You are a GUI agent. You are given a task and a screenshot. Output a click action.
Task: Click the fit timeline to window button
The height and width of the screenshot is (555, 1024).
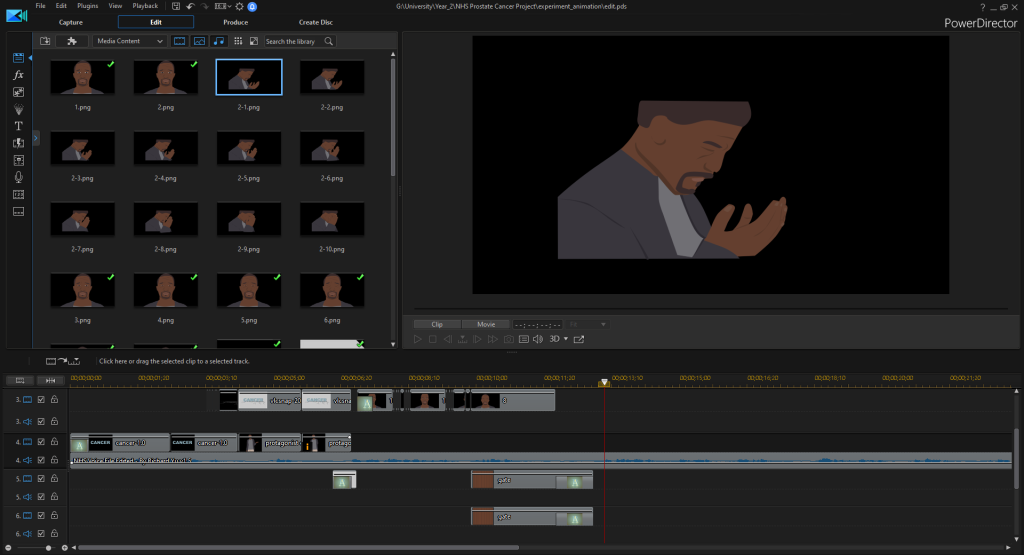(x=50, y=380)
